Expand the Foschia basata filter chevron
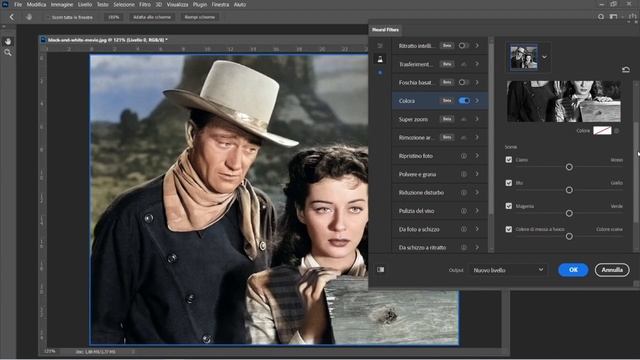This screenshot has width=640, height=360. [477, 82]
